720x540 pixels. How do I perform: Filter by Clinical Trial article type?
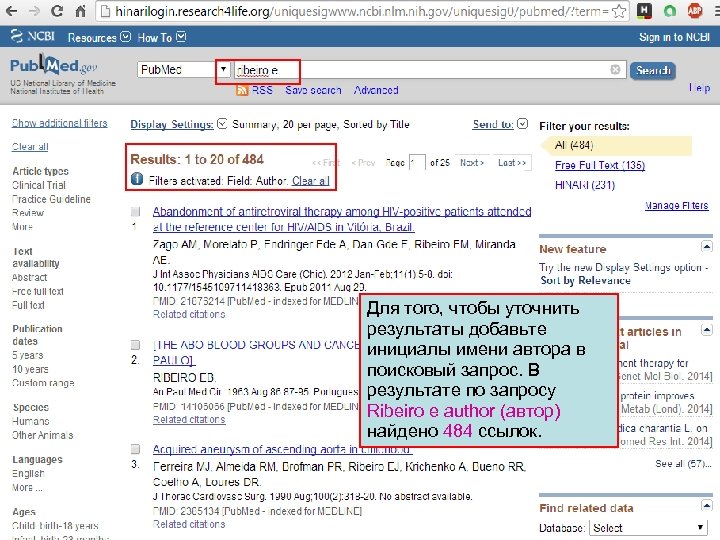39,185
